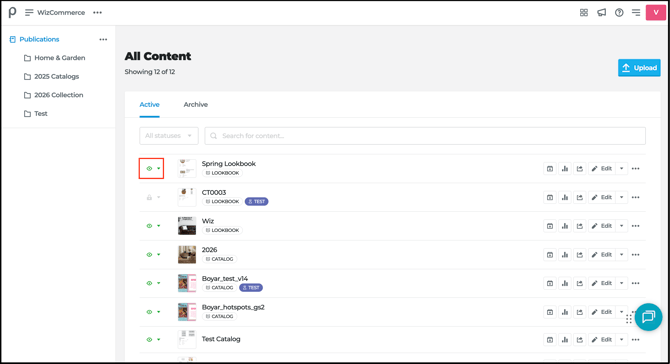Focus the Search for content field
The height and width of the screenshot is (364, 670).
point(425,136)
